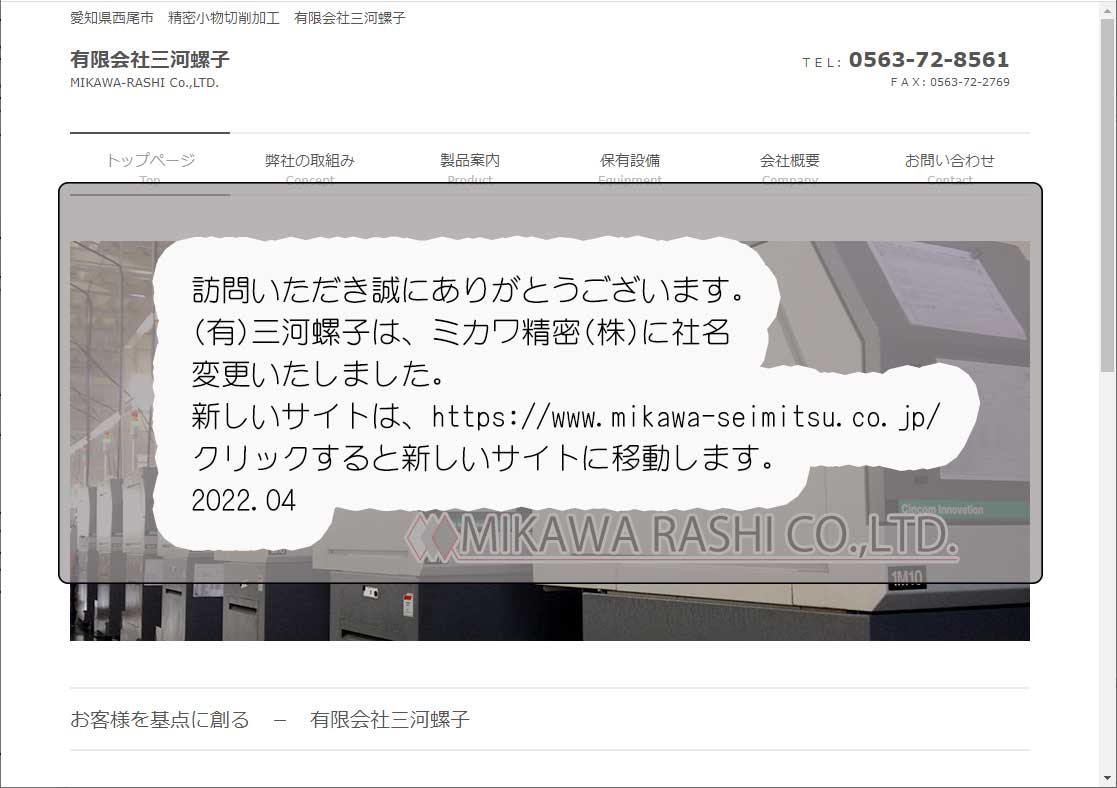
Task: Click the クリックすると新しいサイトに移動します line
Action: pyautogui.click(x=483, y=458)
